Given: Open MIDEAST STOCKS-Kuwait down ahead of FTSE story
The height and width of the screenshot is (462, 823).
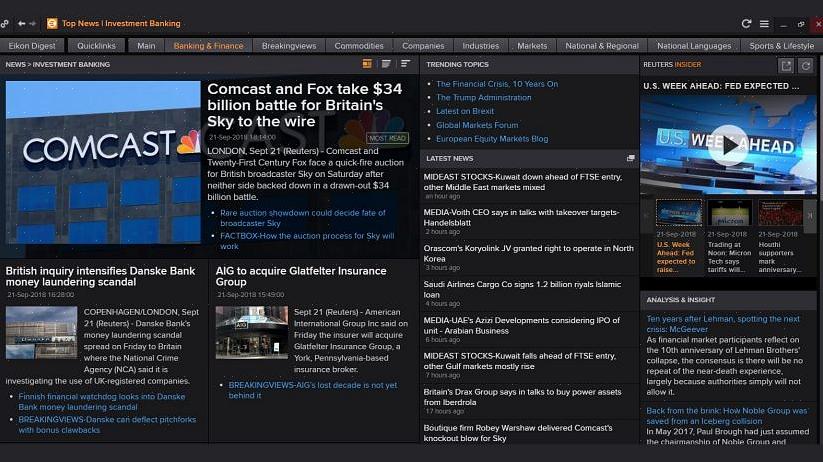Looking at the screenshot, I should coord(523,182).
